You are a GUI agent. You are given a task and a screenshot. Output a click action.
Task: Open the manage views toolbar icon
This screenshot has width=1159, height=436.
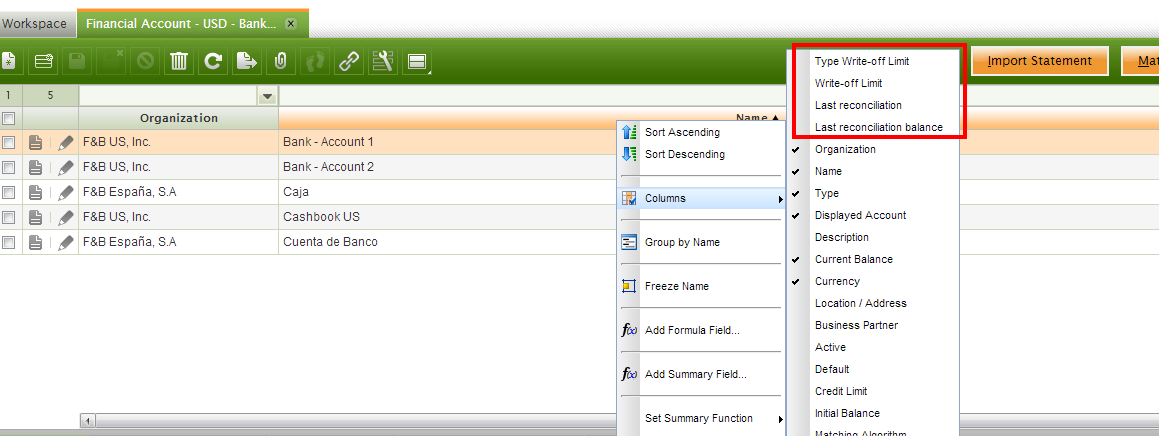[x=417, y=62]
